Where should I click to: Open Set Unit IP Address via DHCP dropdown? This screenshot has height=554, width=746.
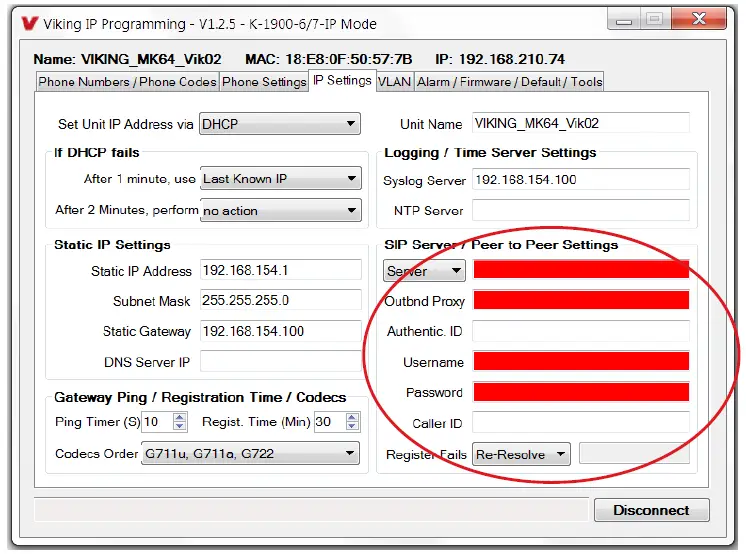(x=280, y=124)
